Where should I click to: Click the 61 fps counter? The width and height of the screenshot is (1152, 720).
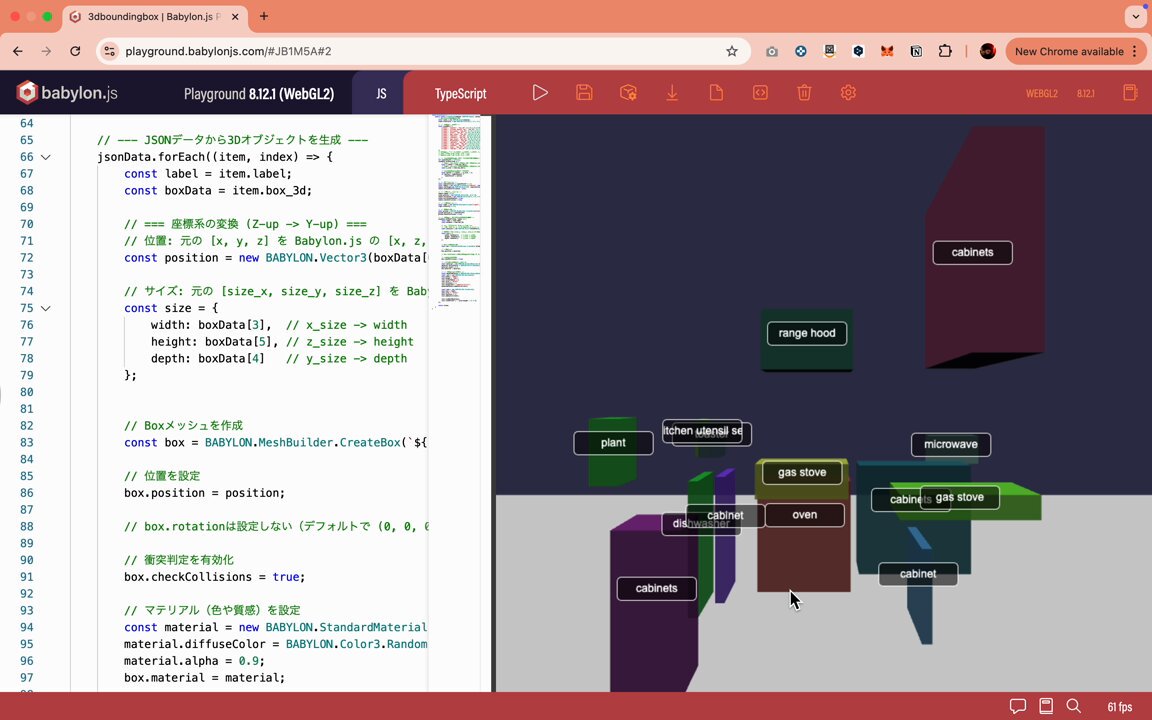click(1120, 707)
